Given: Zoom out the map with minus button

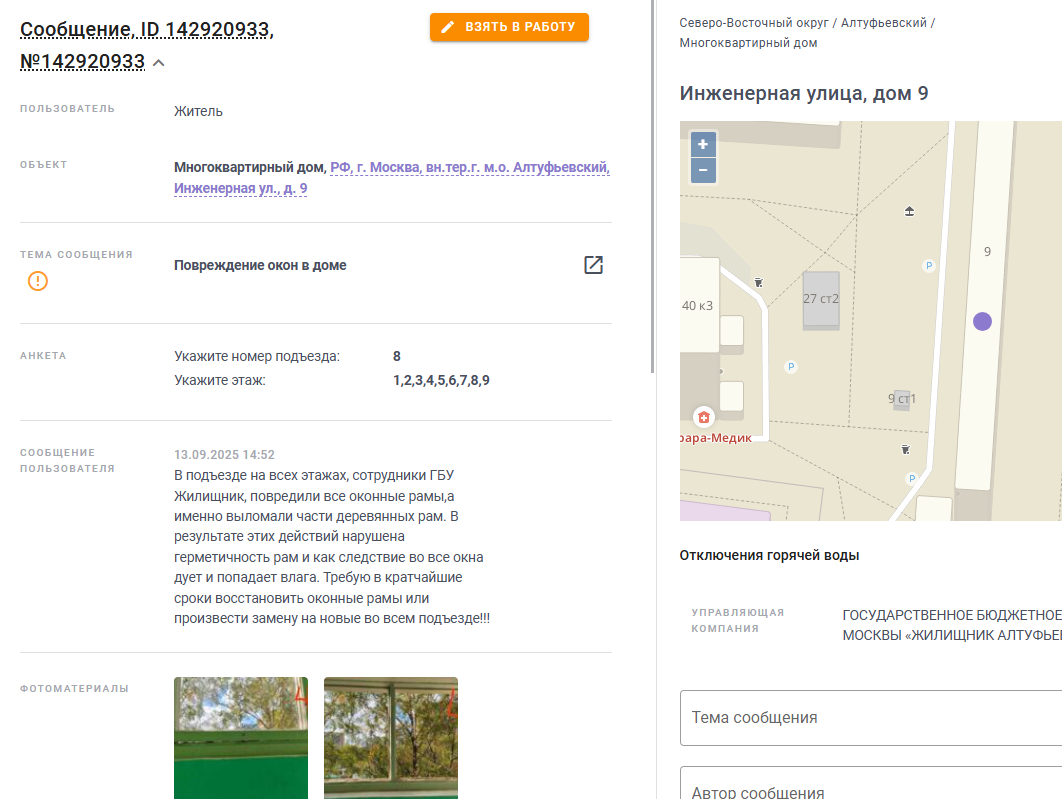Looking at the screenshot, I should (703, 170).
